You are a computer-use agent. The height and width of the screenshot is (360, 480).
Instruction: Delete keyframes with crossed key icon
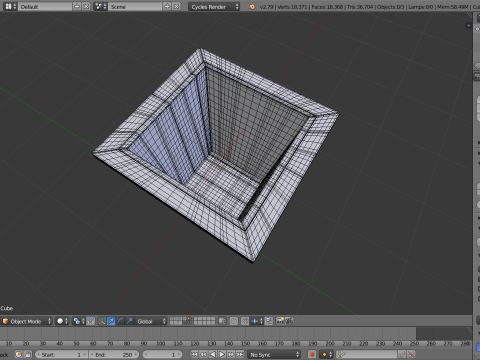pos(411,354)
